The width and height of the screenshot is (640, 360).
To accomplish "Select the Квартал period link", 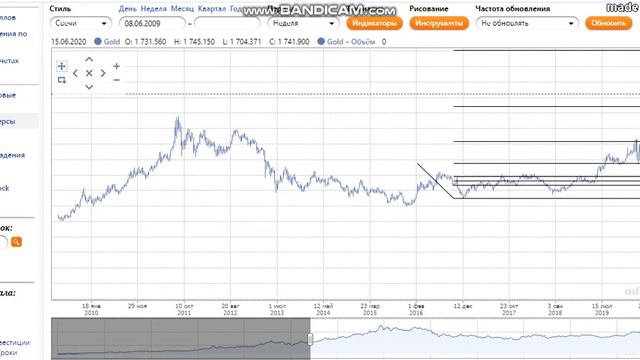I will click(212, 9).
